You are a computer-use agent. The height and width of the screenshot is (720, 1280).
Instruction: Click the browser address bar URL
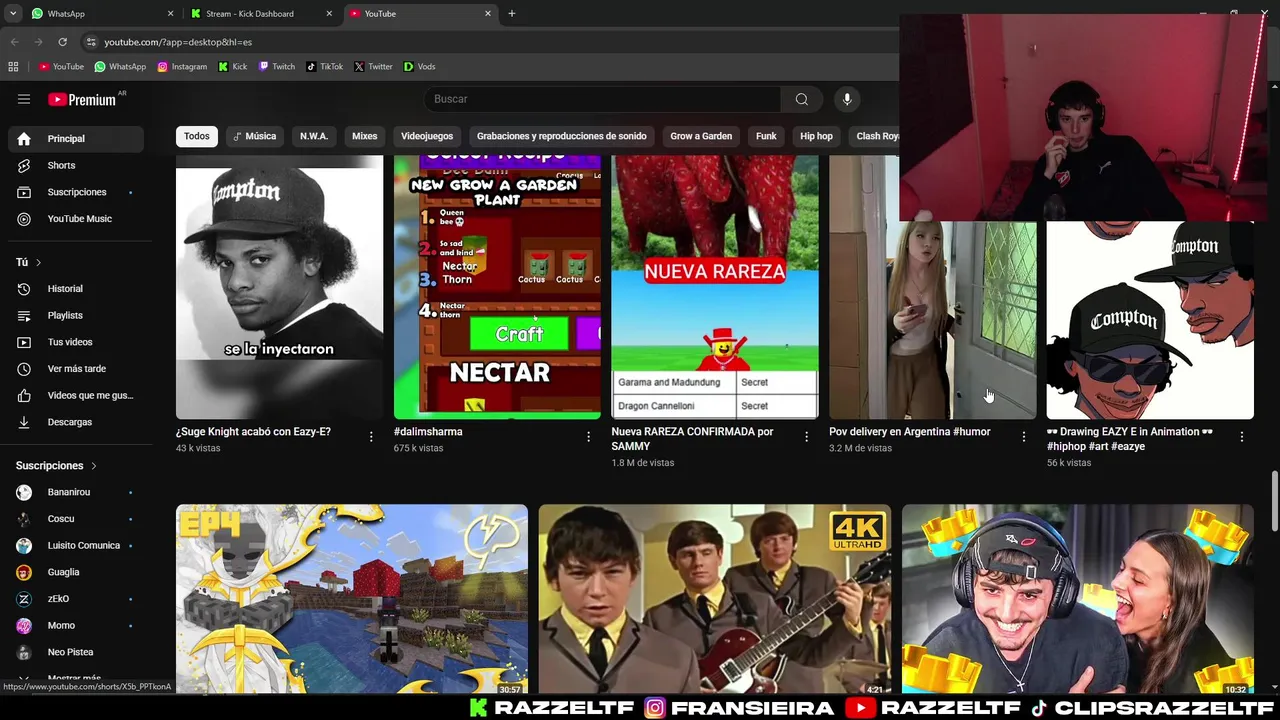click(x=178, y=42)
